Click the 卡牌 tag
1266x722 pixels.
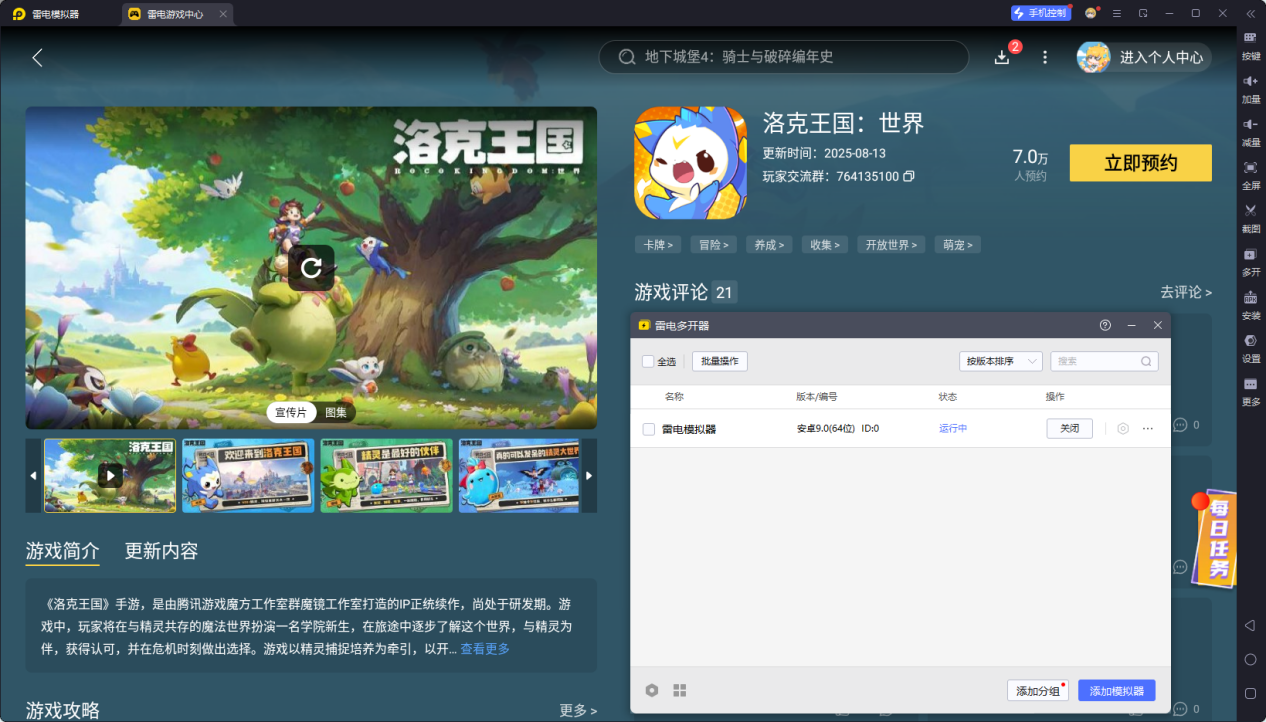coord(658,244)
